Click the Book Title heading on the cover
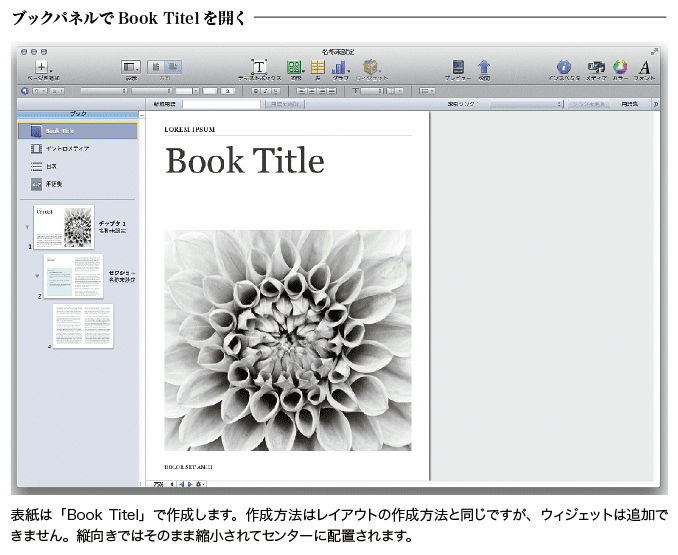 click(x=245, y=161)
